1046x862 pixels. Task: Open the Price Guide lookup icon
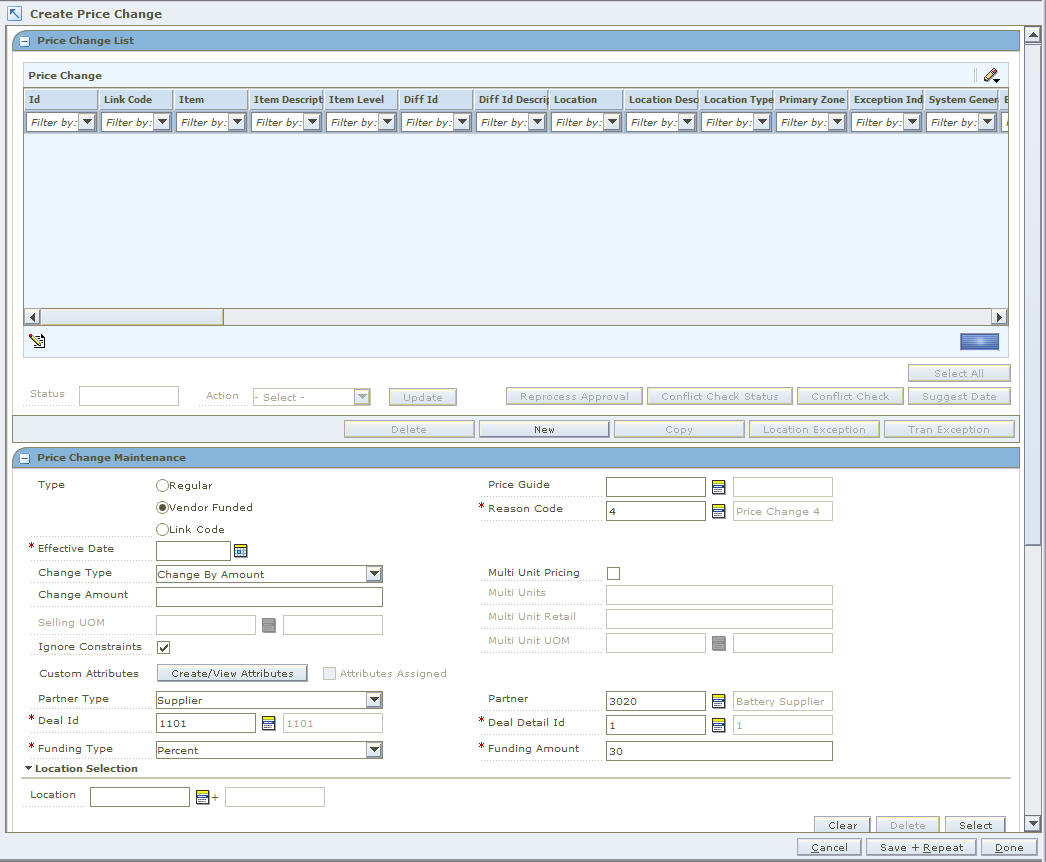coord(718,487)
